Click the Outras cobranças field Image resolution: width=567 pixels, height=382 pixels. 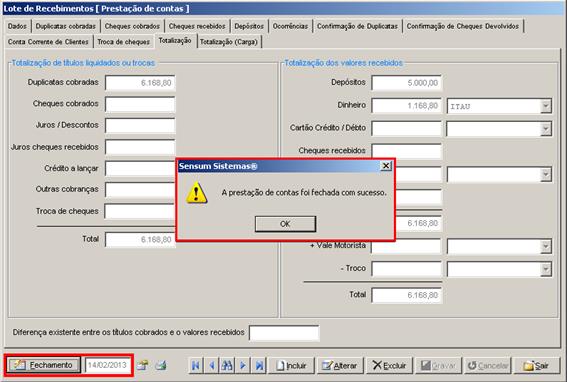(140, 190)
